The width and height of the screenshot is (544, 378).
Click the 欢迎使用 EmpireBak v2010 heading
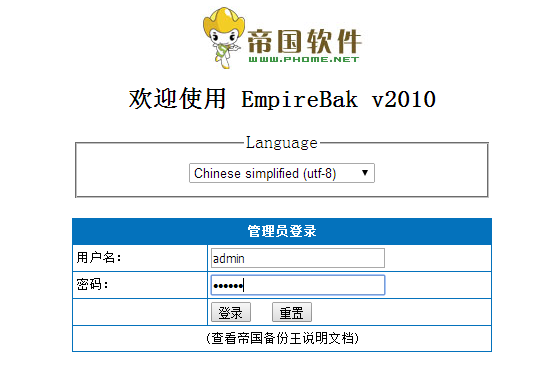click(x=282, y=99)
